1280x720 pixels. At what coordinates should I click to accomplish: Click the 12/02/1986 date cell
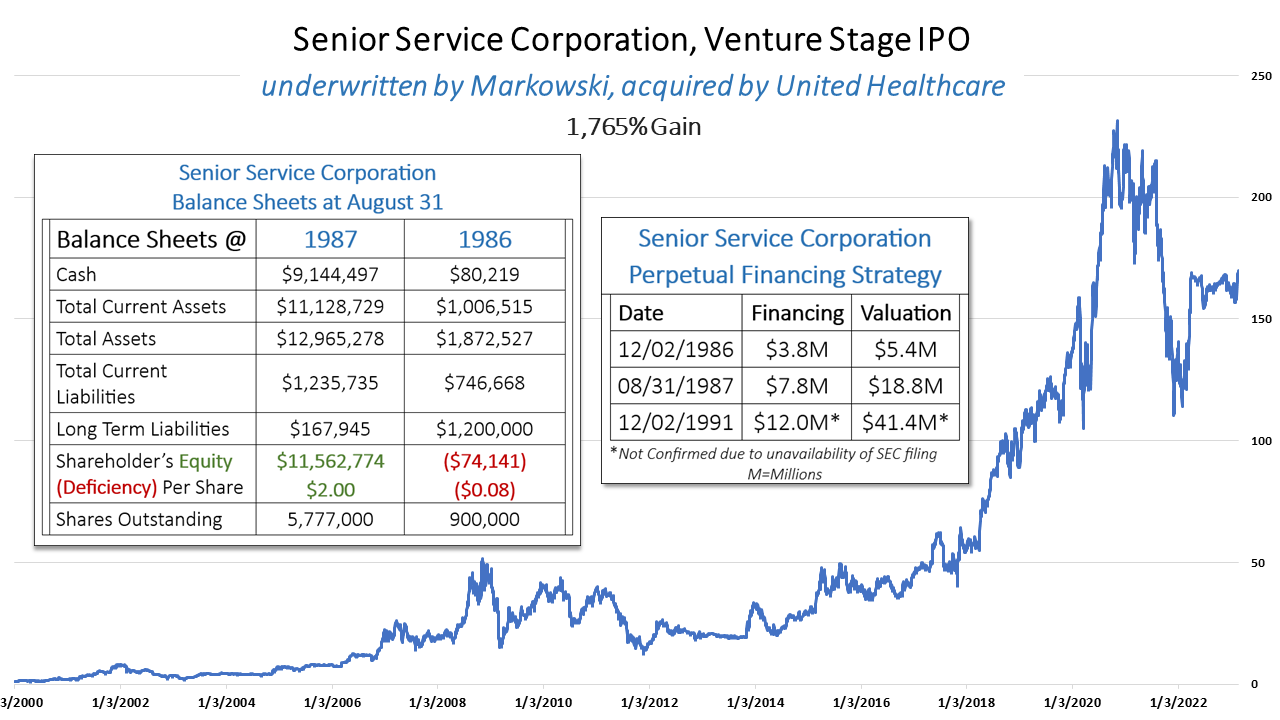point(676,349)
